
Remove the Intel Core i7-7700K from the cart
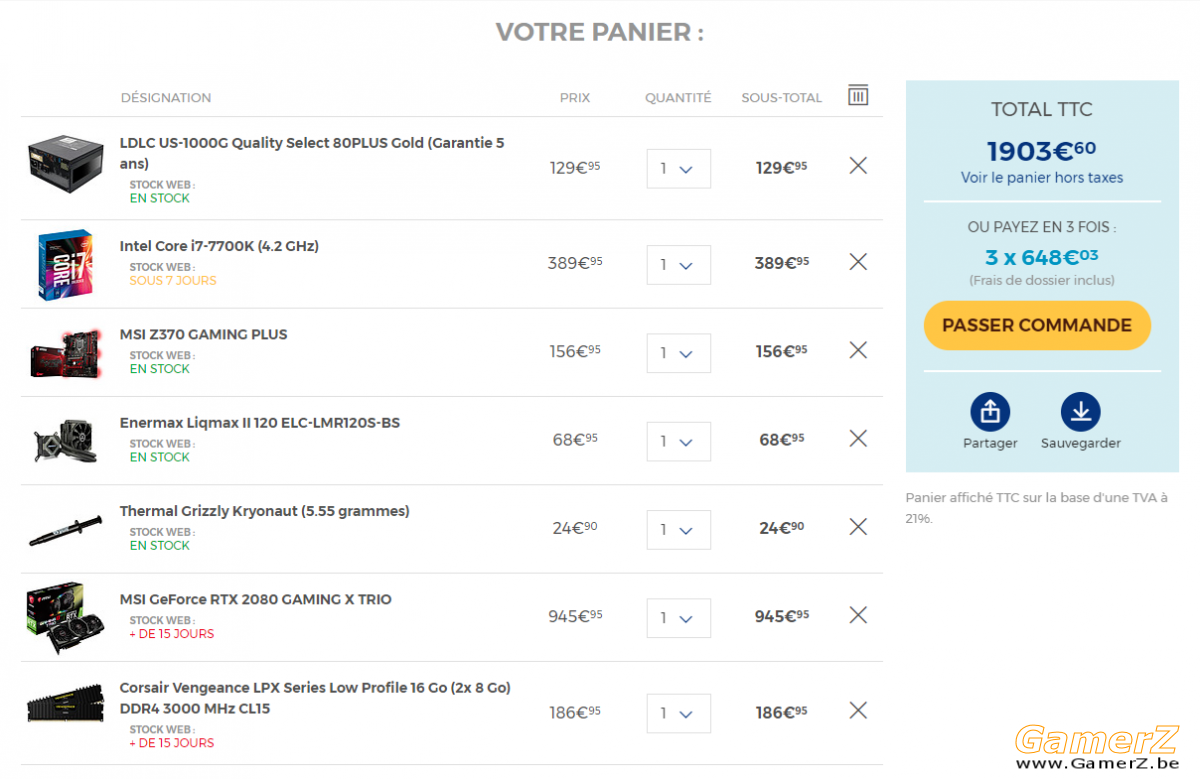(x=858, y=262)
